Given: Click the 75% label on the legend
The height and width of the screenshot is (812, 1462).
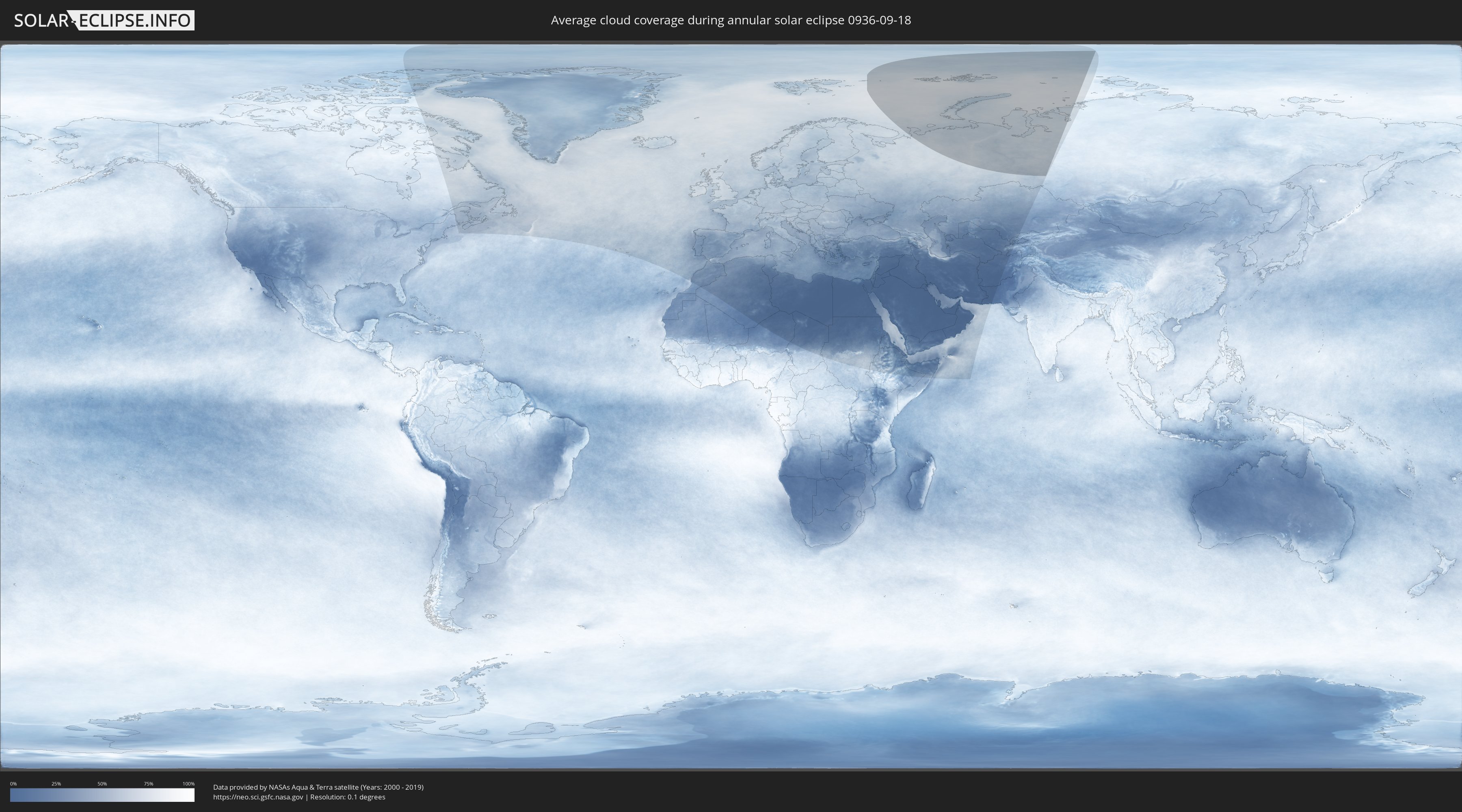Looking at the screenshot, I should tap(148, 784).
